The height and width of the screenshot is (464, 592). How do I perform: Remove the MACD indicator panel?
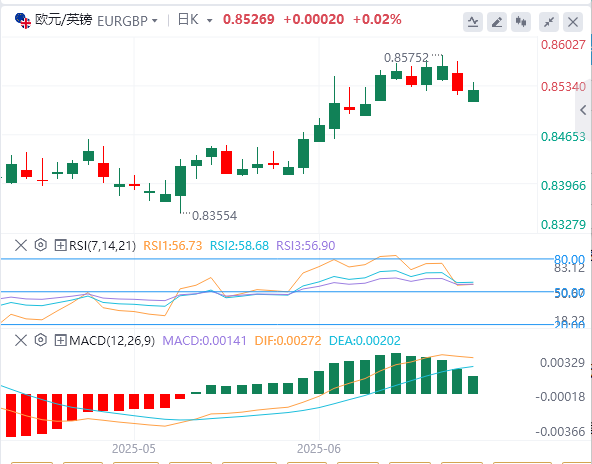coord(21,341)
